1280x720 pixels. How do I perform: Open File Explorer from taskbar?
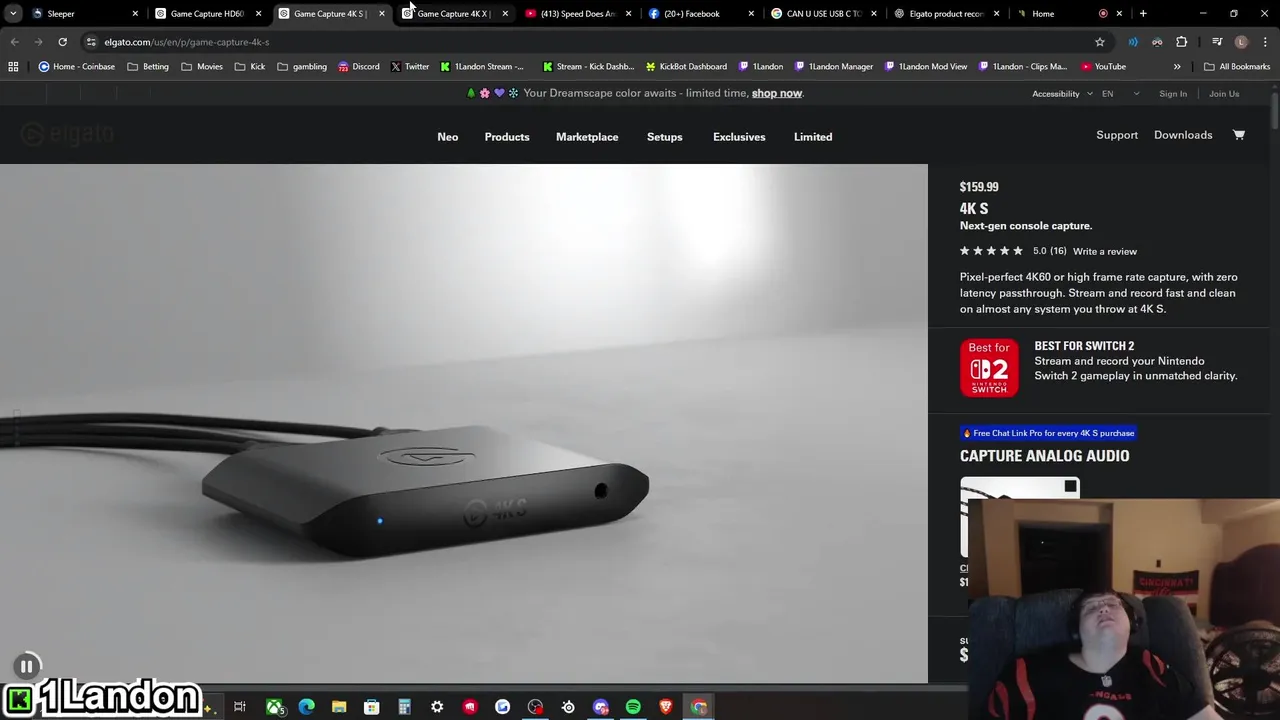[339, 707]
